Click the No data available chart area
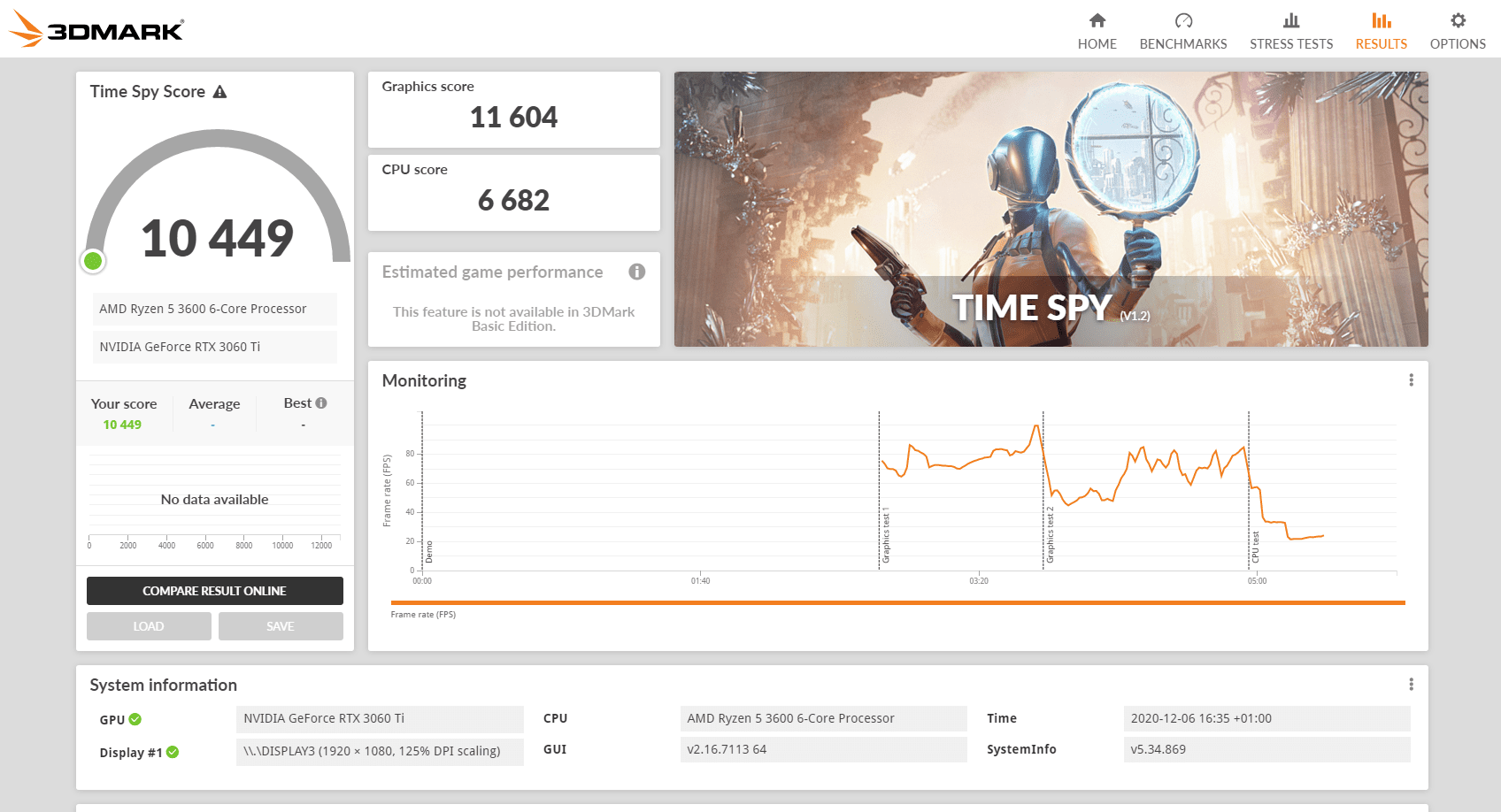The width and height of the screenshot is (1501, 812). tap(215, 499)
